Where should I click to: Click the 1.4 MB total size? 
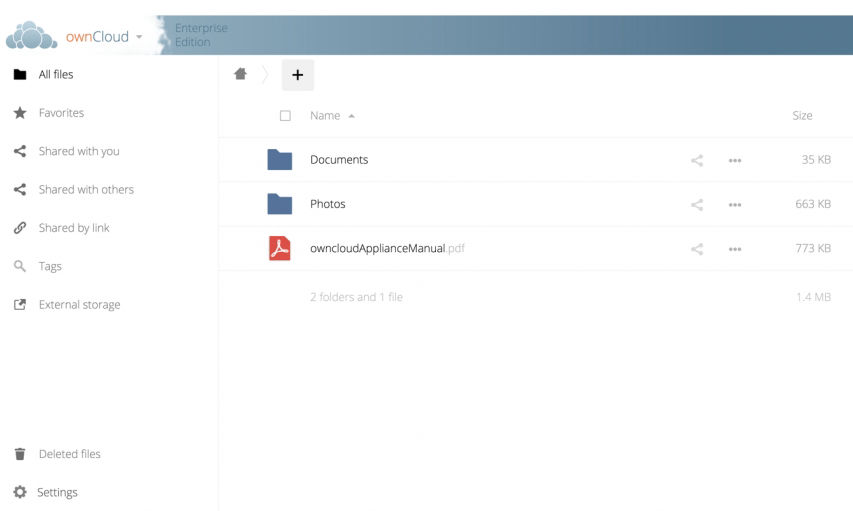click(813, 297)
